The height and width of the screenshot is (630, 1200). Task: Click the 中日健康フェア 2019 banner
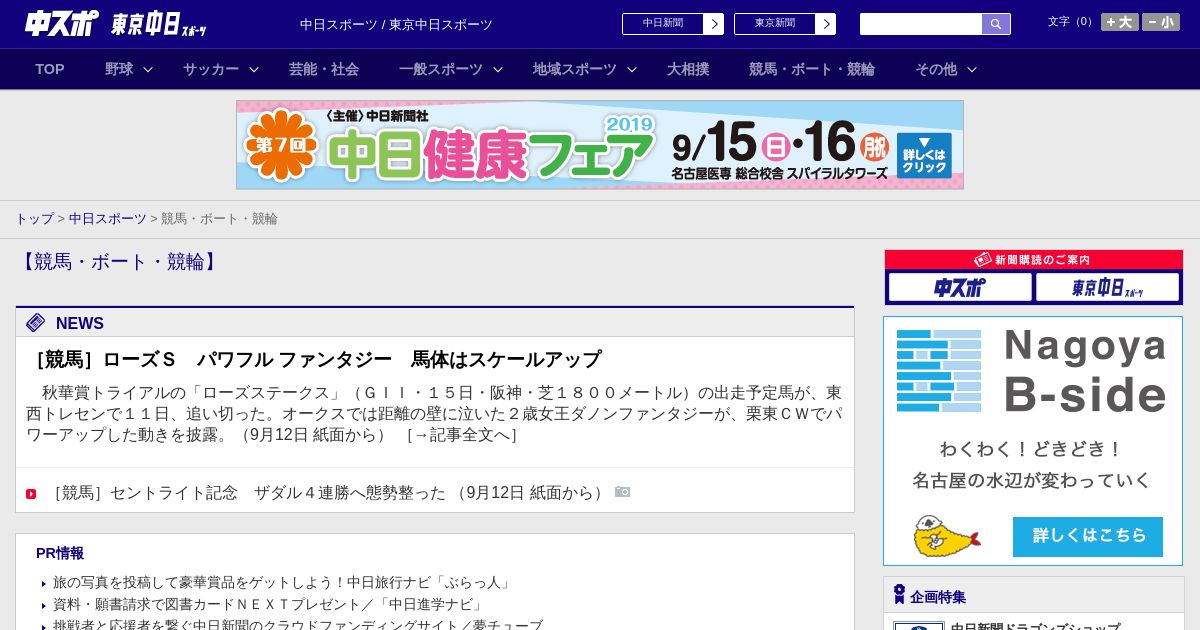tap(600, 145)
